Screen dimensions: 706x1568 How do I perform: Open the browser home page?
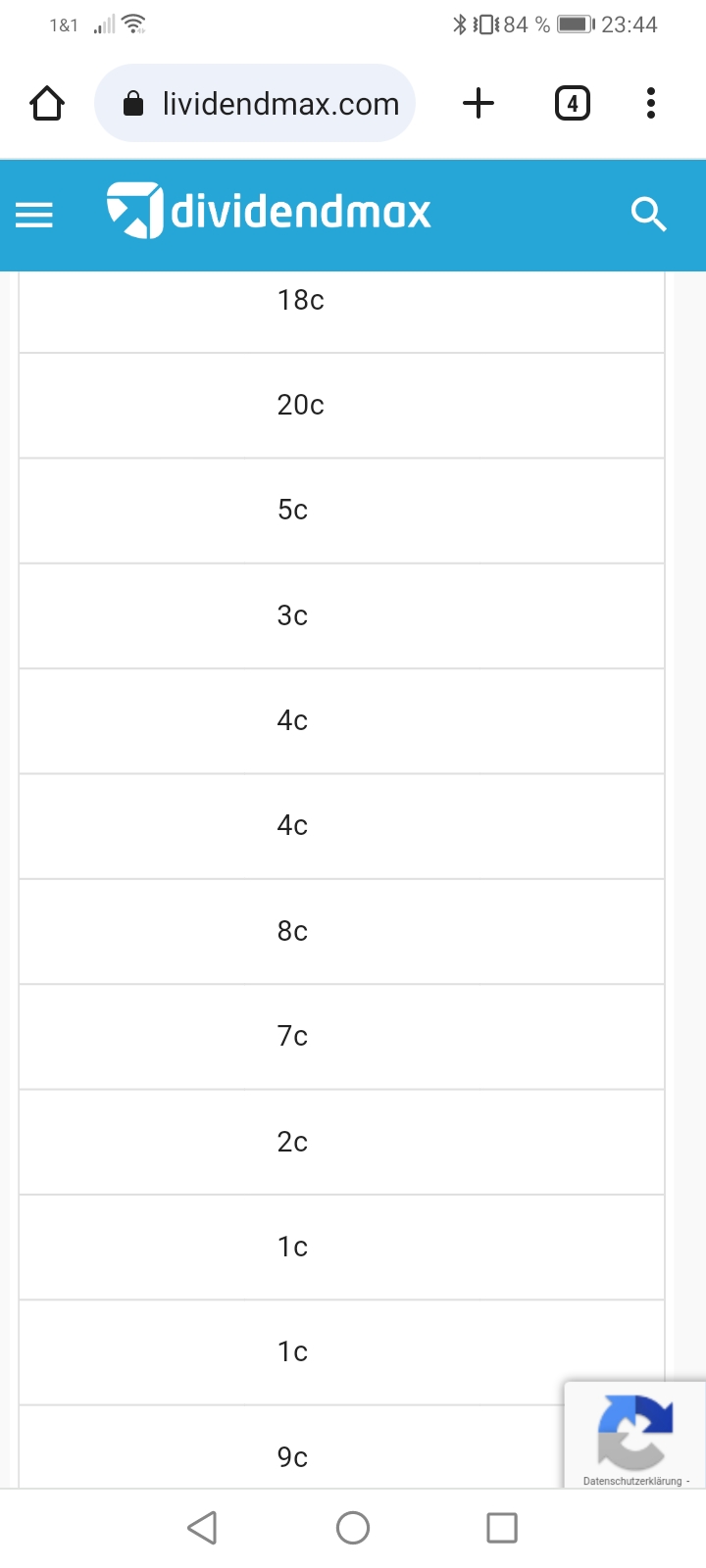click(x=47, y=103)
